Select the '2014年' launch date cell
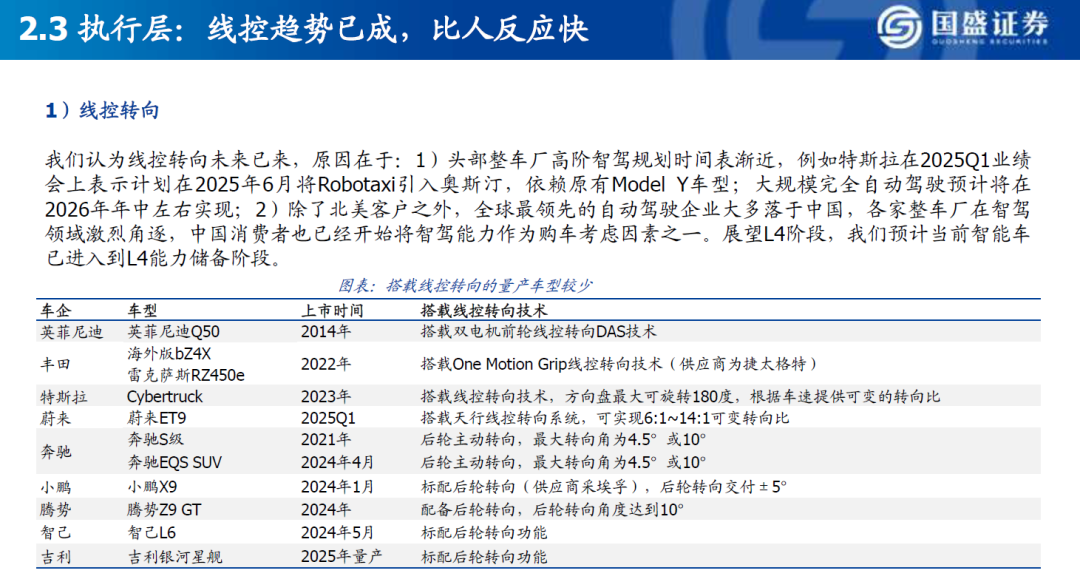Image resolution: width=1080 pixels, height=579 pixels. click(x=326, y=332)
